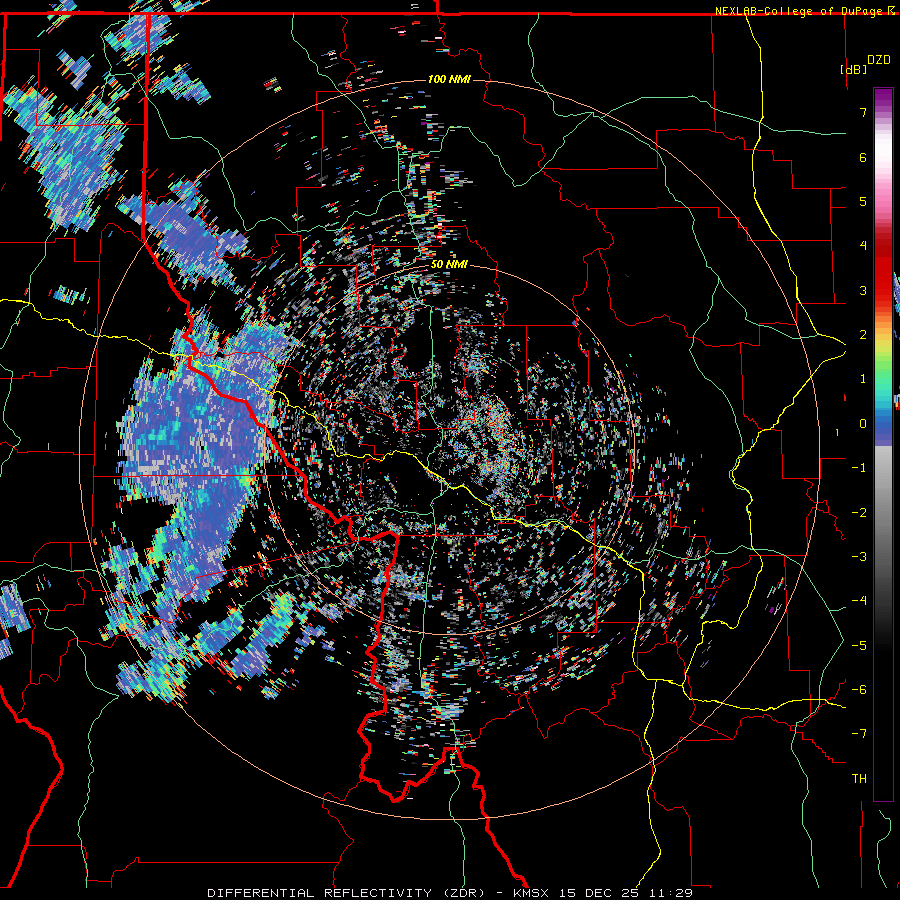Click the legend value 7

pos(862,112)
